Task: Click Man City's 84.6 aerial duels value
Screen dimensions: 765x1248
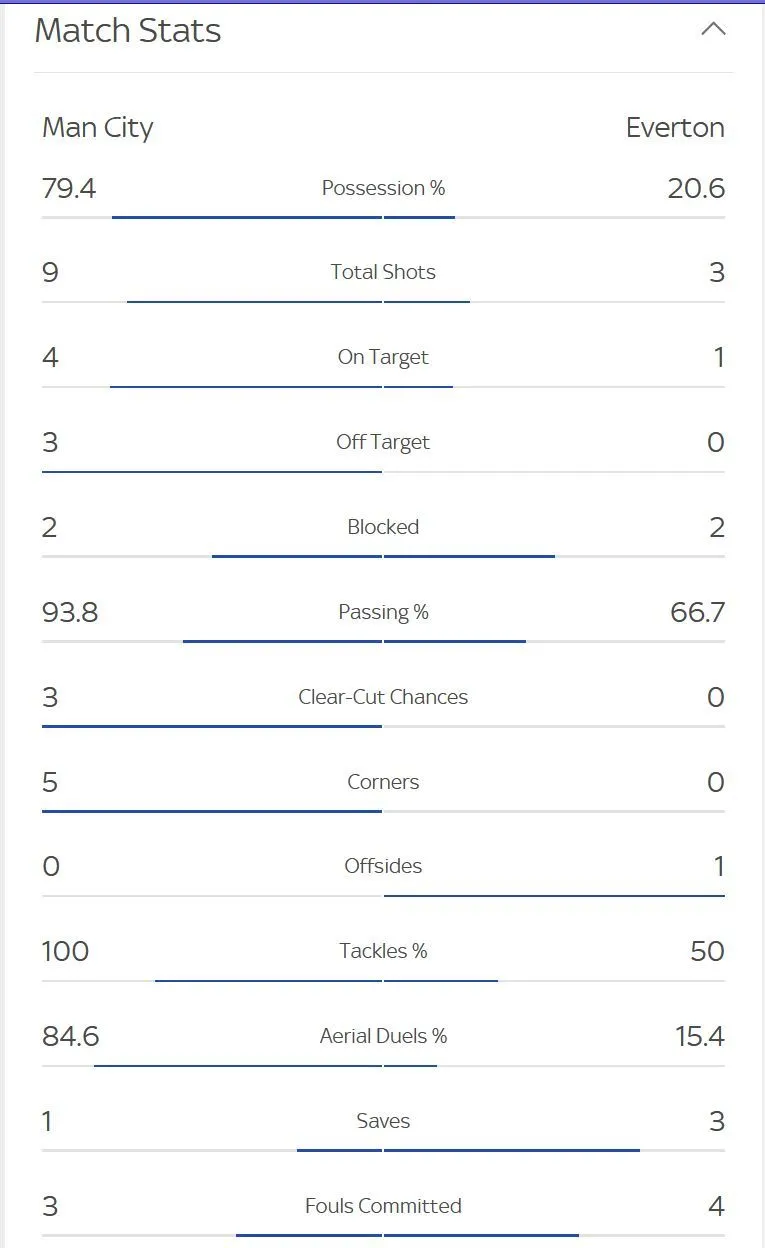Action: (x=70, y=1036)
